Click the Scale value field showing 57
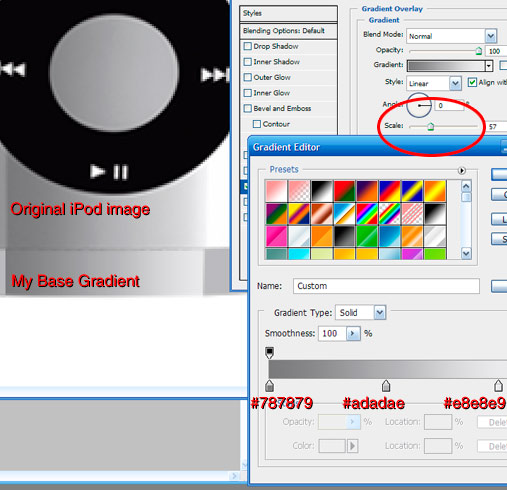The image size is (507, 490). point(496,127)
